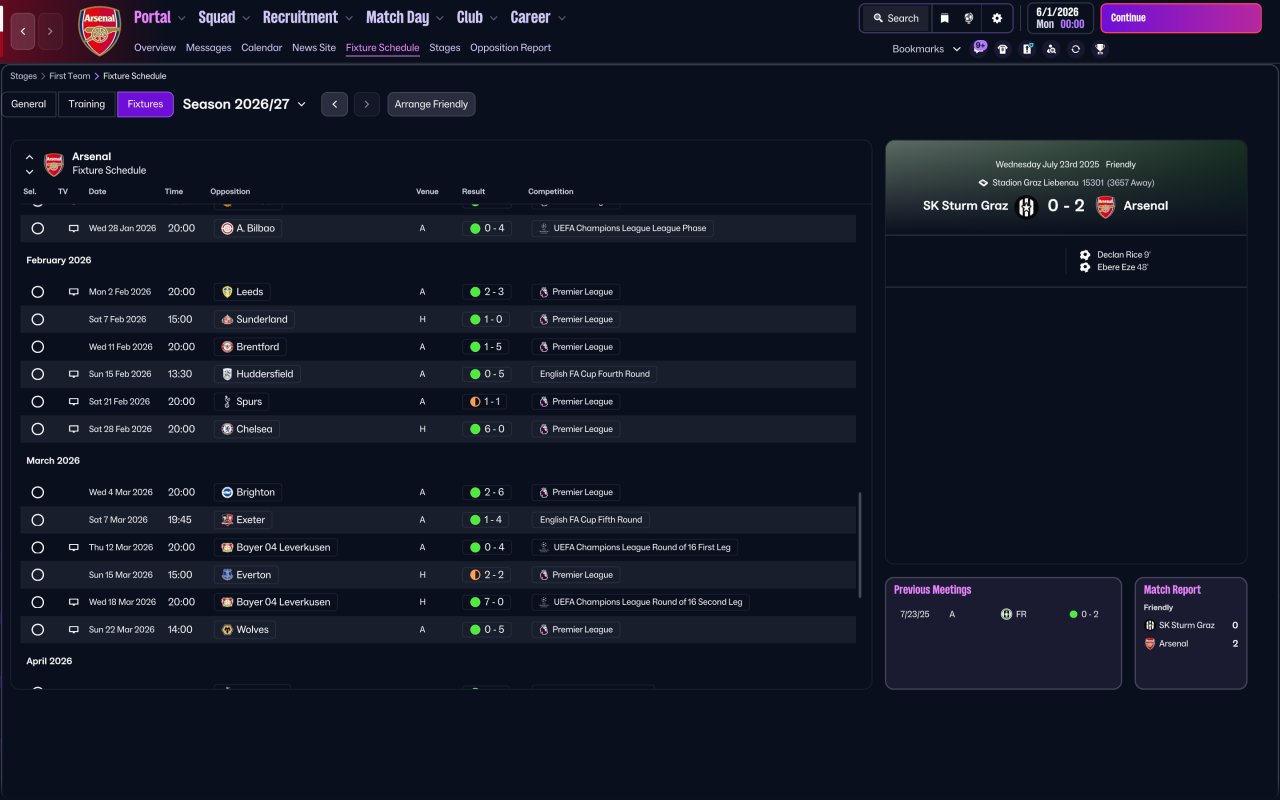The width and height of the screenshot is (1280, 800).
Task: Select the Leeds fixture radio button
Action: coord(38,292)
